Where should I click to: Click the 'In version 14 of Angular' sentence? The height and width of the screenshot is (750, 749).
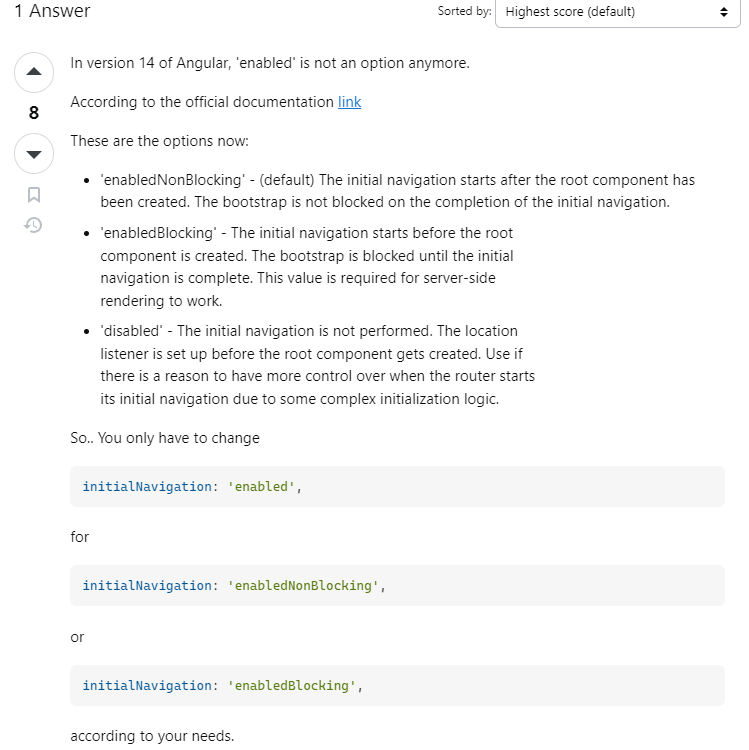click(x=270, y=63)
